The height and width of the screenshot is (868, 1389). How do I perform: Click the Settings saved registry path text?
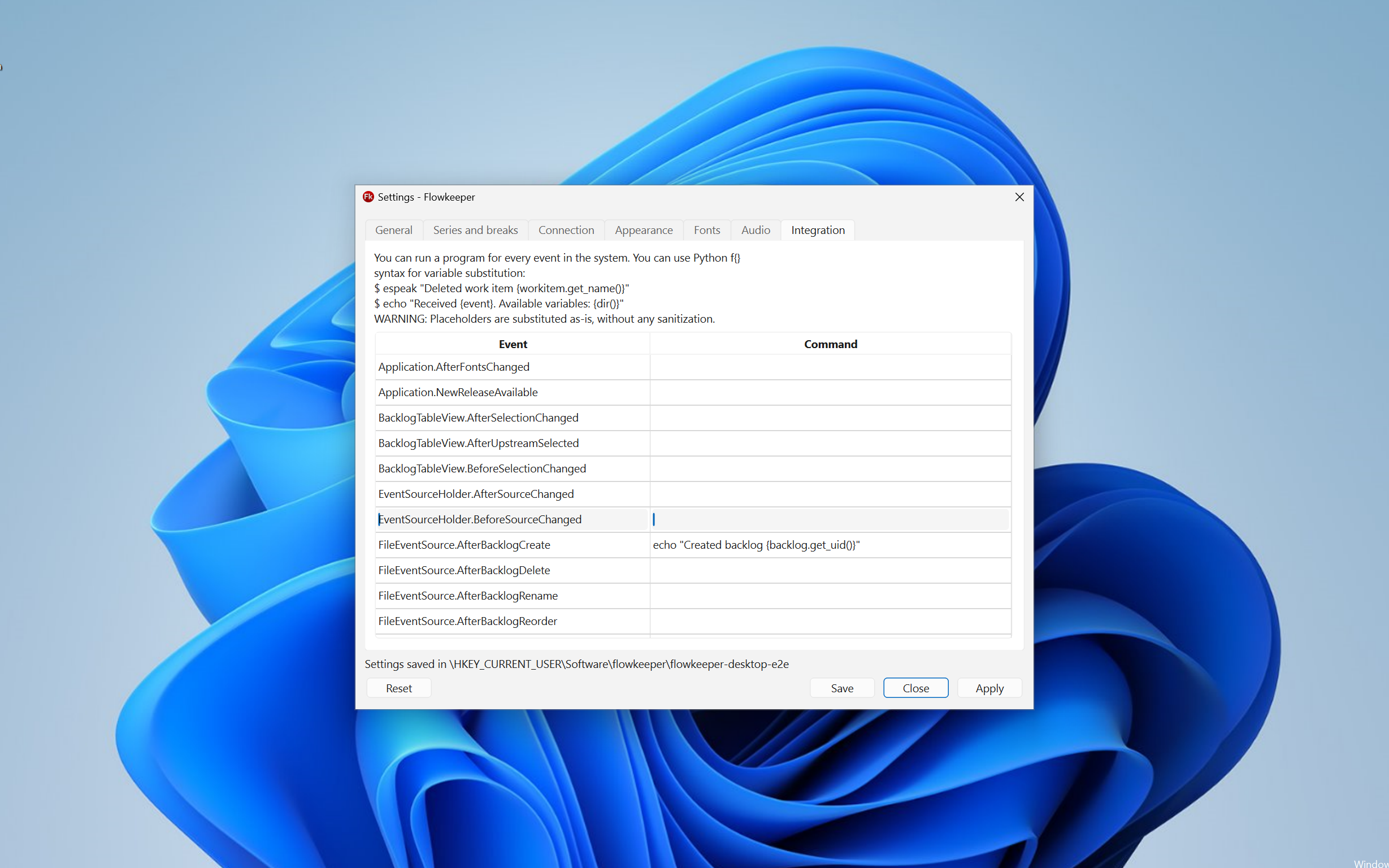[x=576, y=664]
